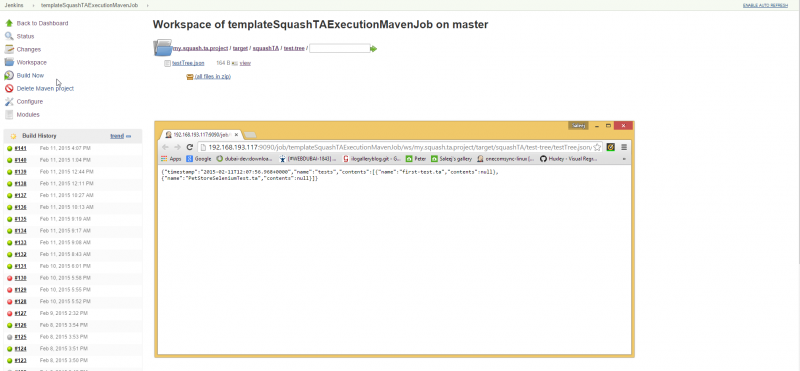Open build #131 link
800x371 pixels.
pyautogui.click(x=20, y=266)
